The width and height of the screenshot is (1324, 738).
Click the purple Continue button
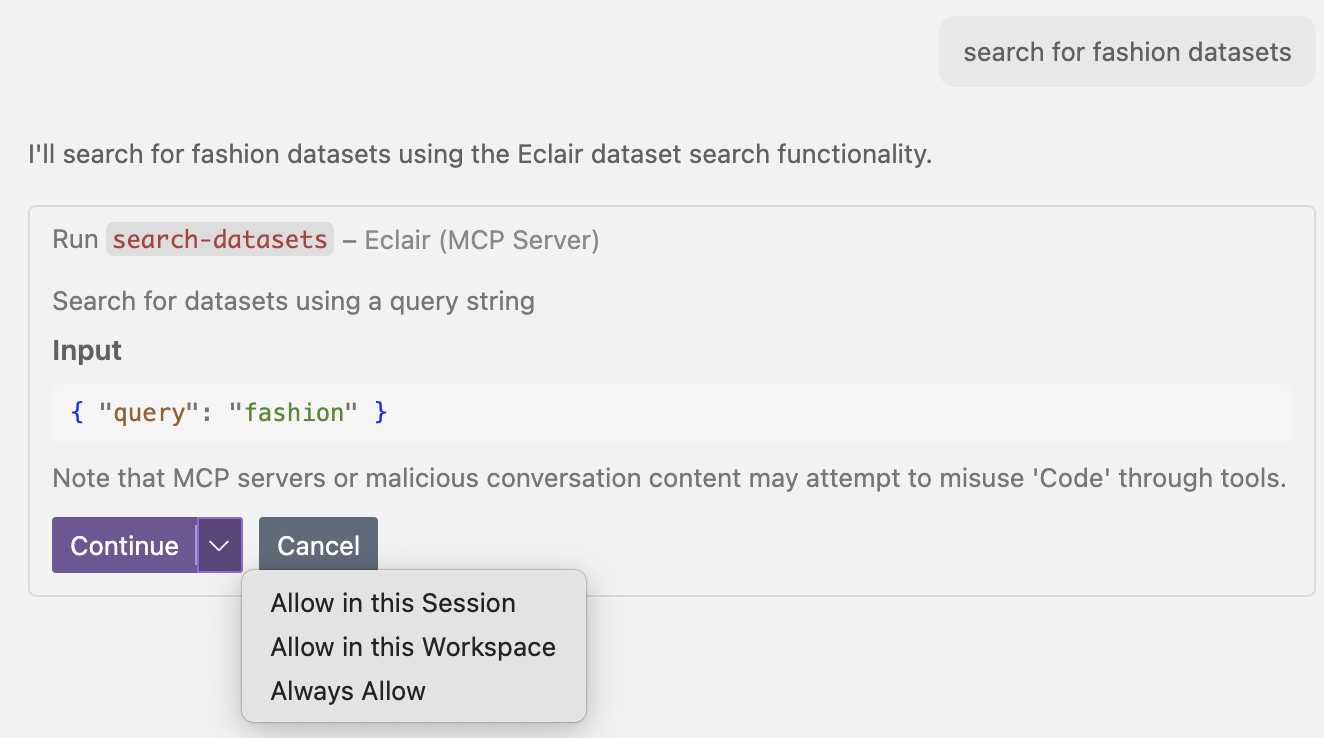pos(124,545)
